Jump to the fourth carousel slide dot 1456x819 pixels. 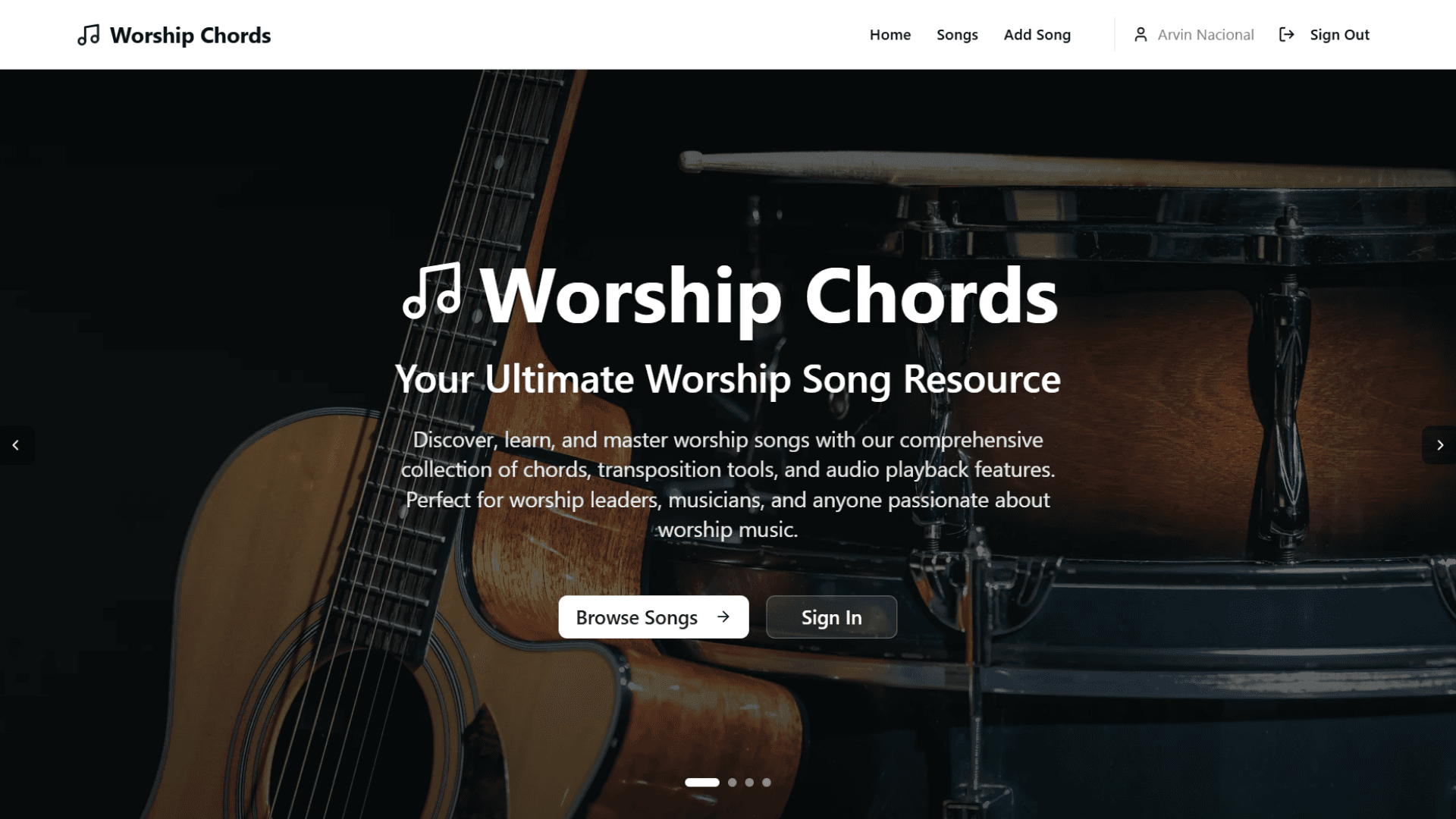click(767, 783)
